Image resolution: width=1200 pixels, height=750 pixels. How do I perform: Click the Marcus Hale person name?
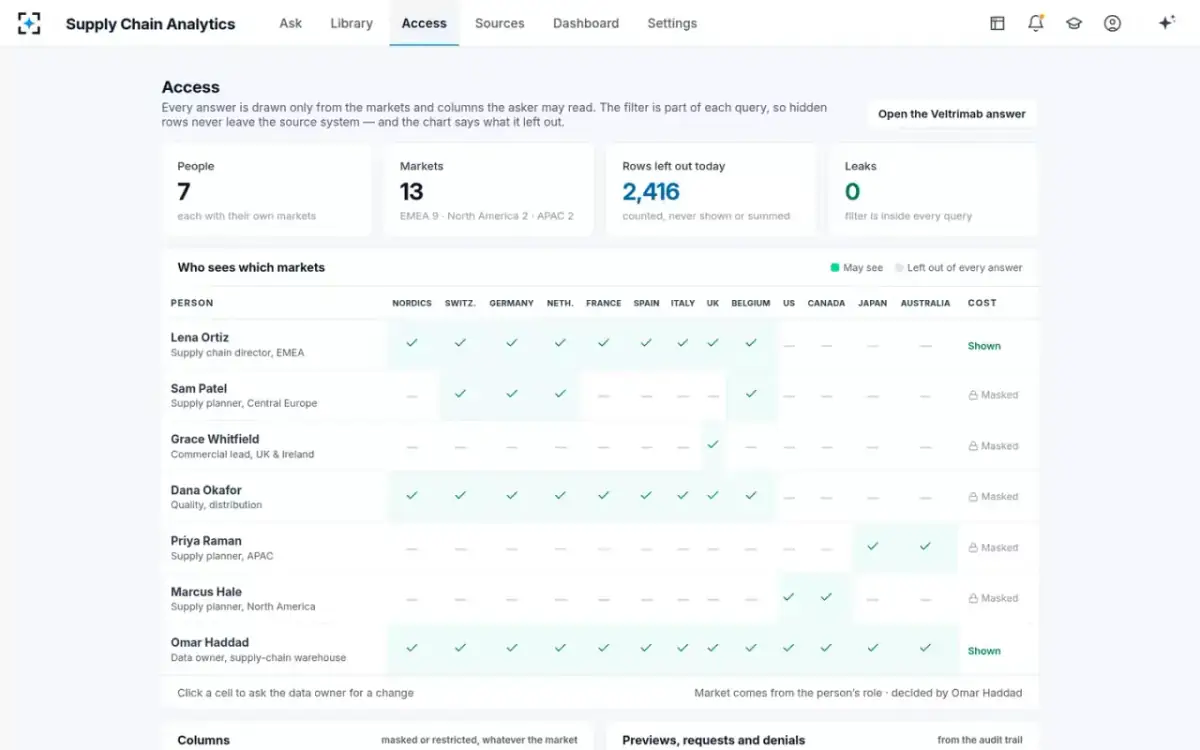point(206,592)
